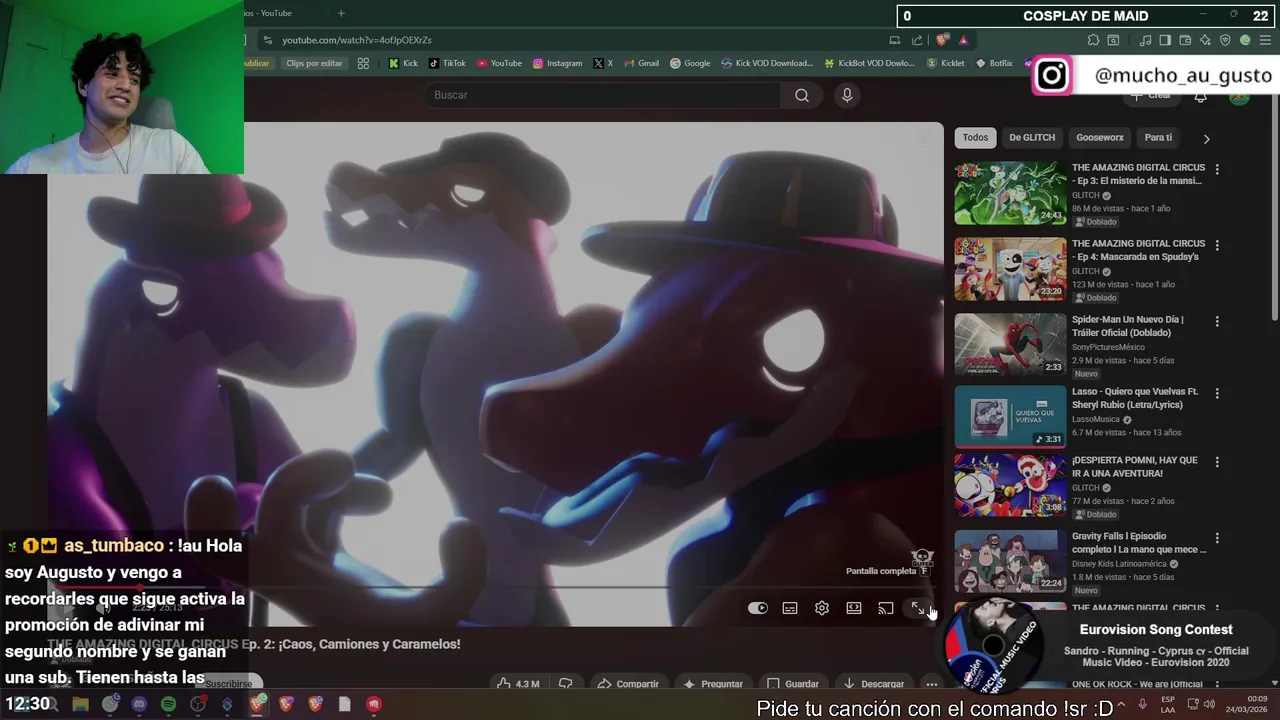Viewport: 1280px width, 720px height.
Task: Click the browser address bar URL
Action: click(357, 40)
